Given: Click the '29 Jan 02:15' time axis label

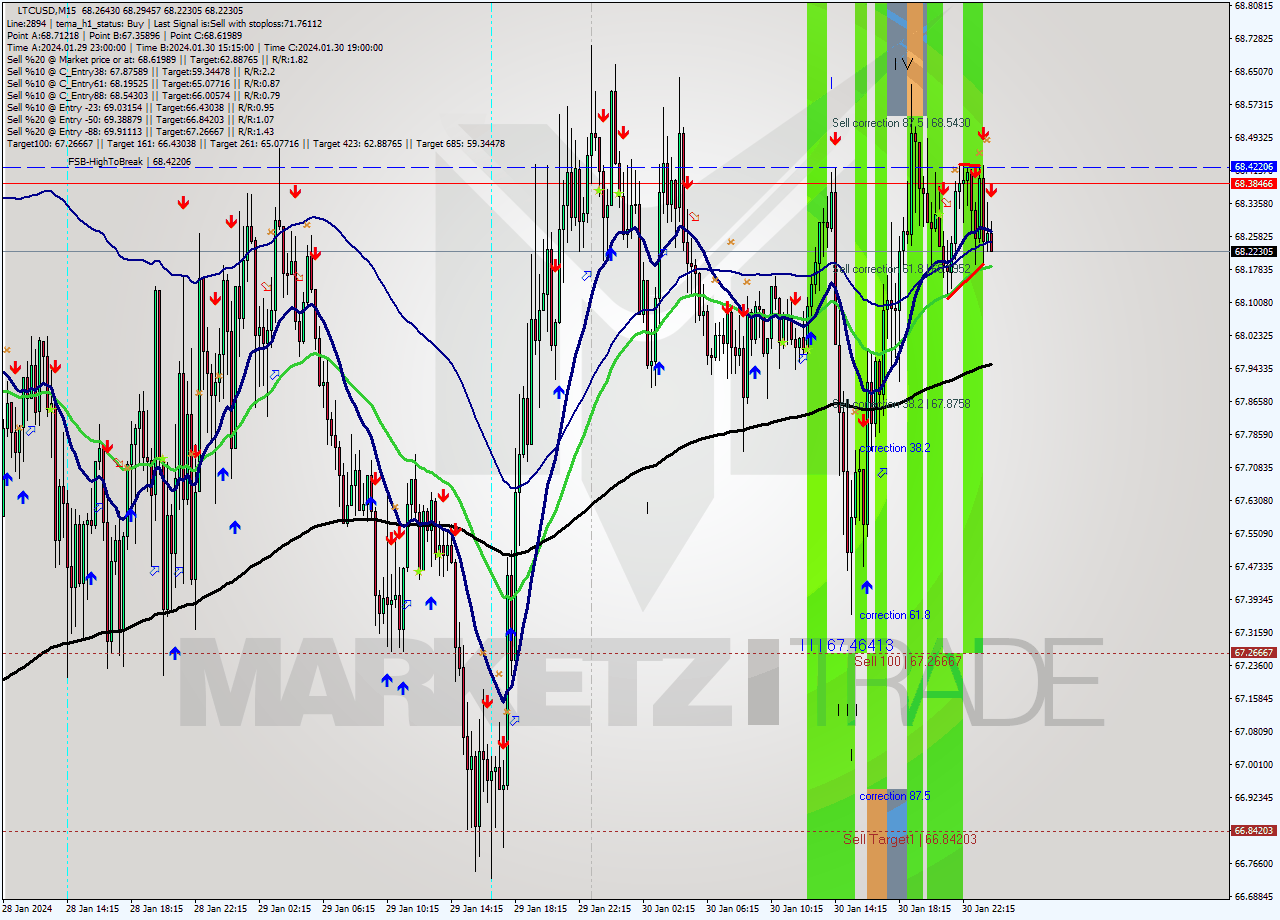Looking at the screenshot, I should point(285,909).
